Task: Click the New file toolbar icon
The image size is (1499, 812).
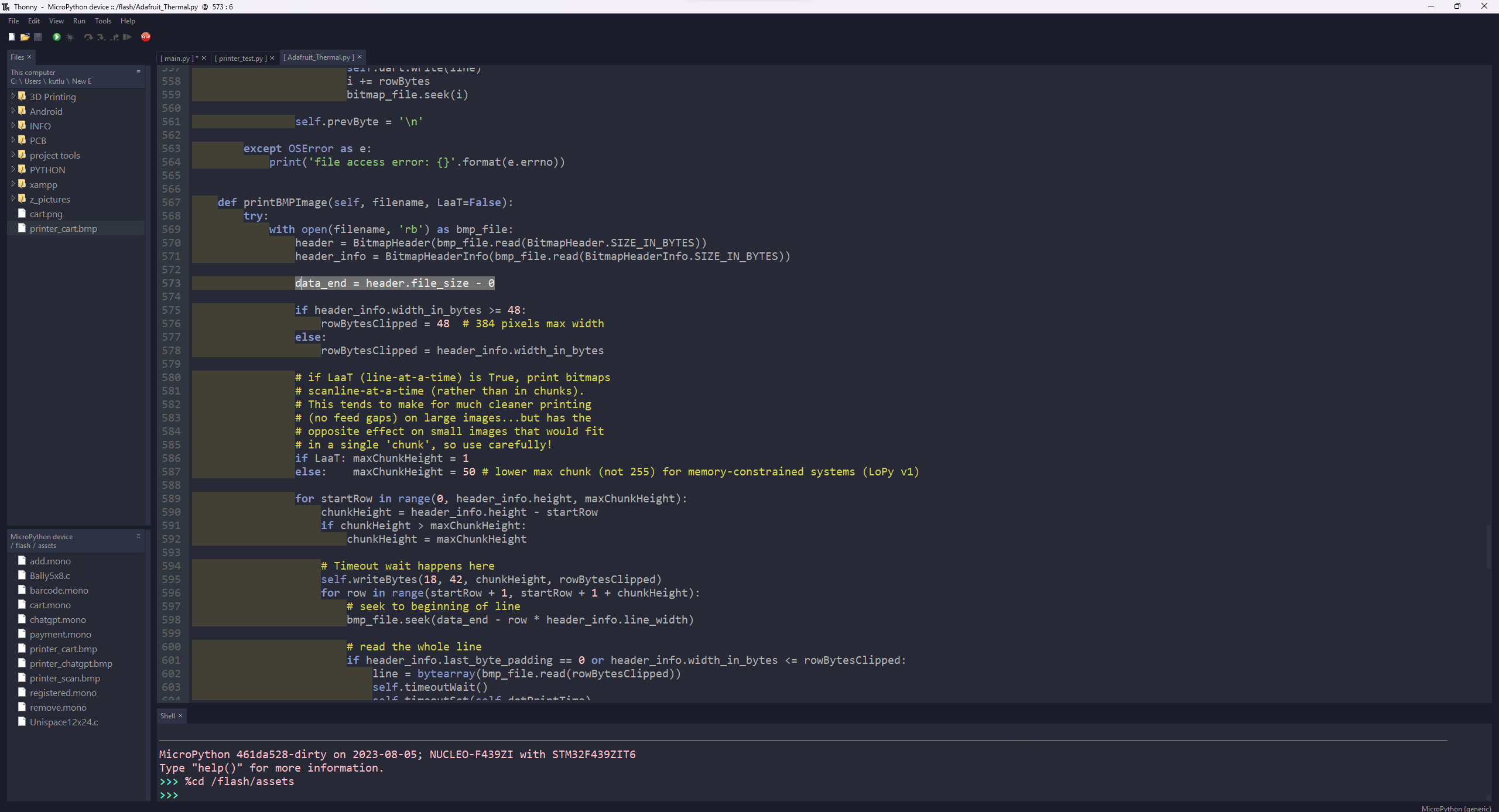Action: point(12,37)
